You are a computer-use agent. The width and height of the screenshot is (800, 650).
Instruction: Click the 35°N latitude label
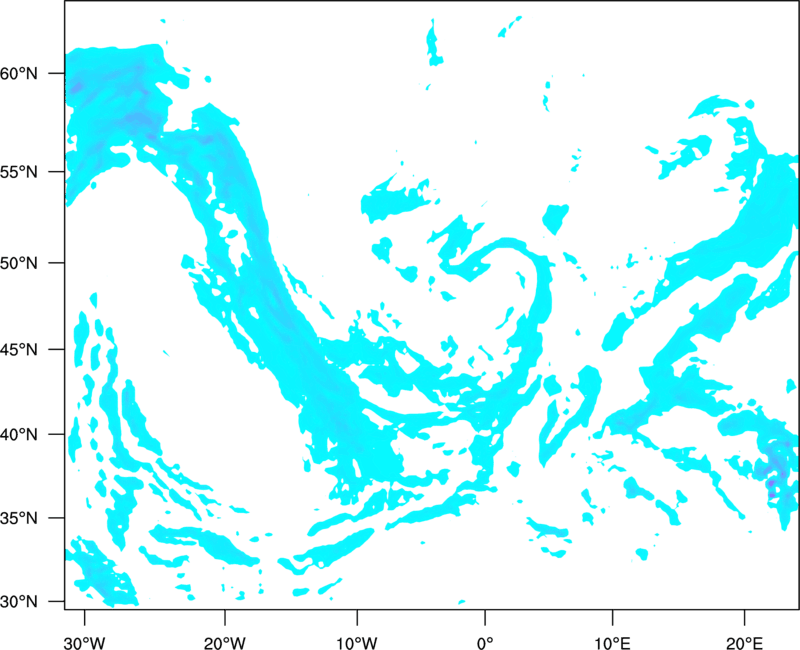point(19,518)
